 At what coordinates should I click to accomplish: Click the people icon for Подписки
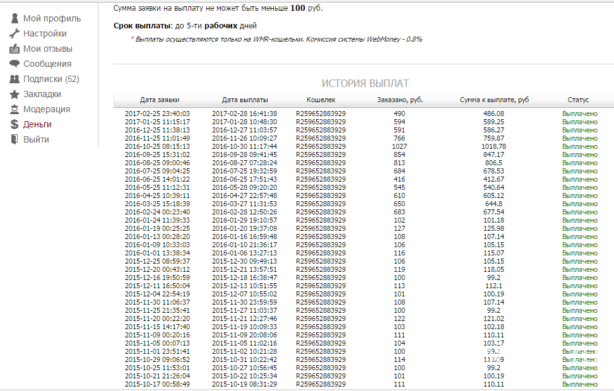click(x=14, y=79)
